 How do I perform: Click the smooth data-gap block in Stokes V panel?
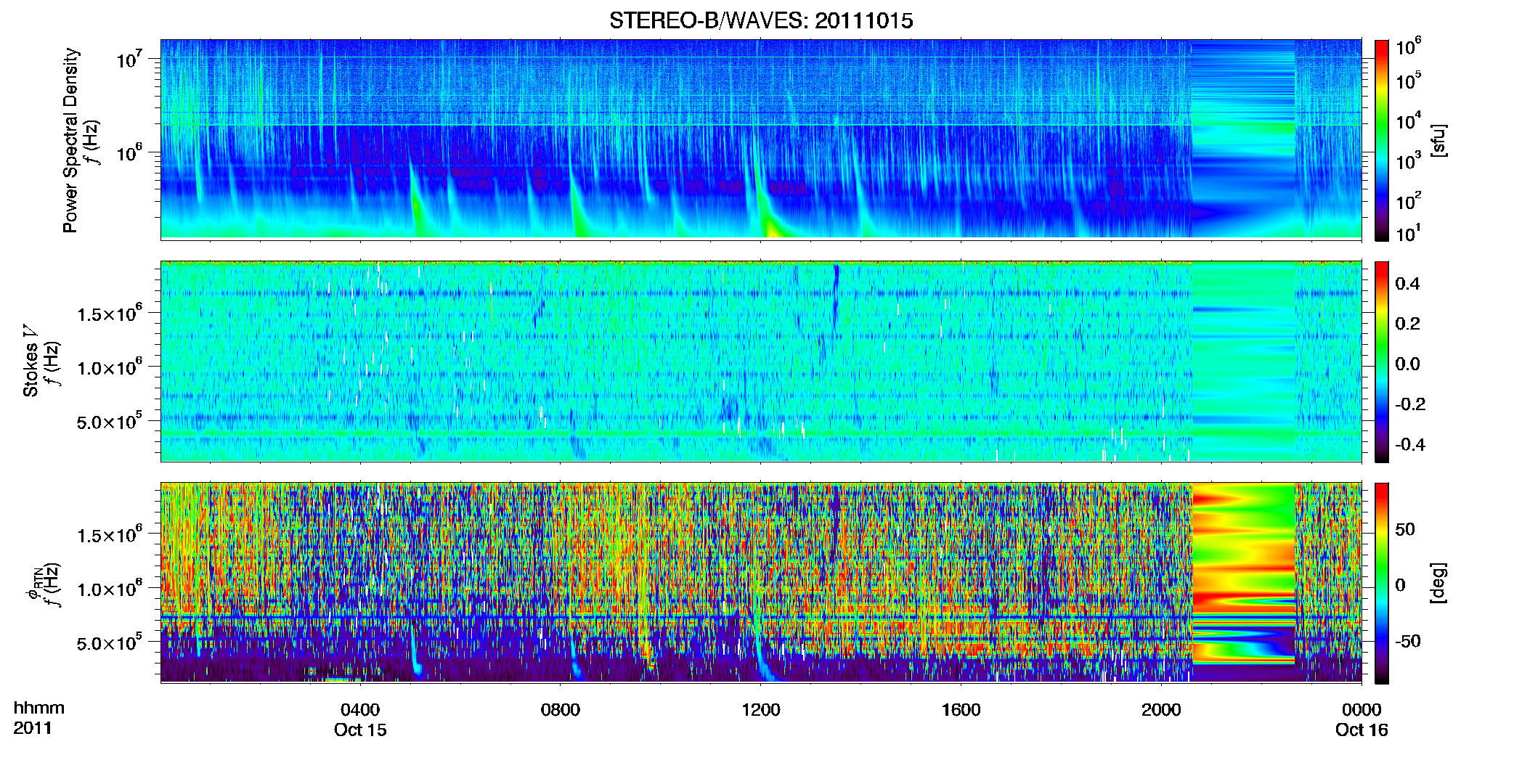pyautogui.click(x=1244, y=362)
